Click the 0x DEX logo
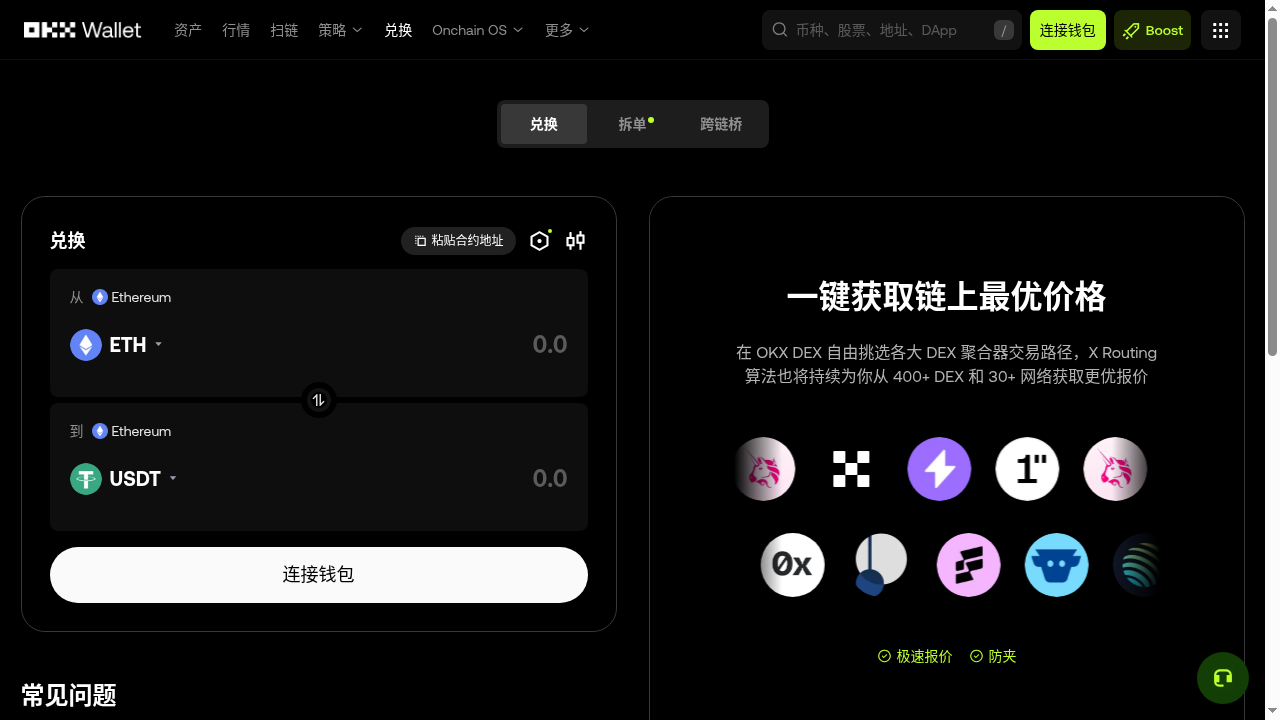 click(793, 565)
